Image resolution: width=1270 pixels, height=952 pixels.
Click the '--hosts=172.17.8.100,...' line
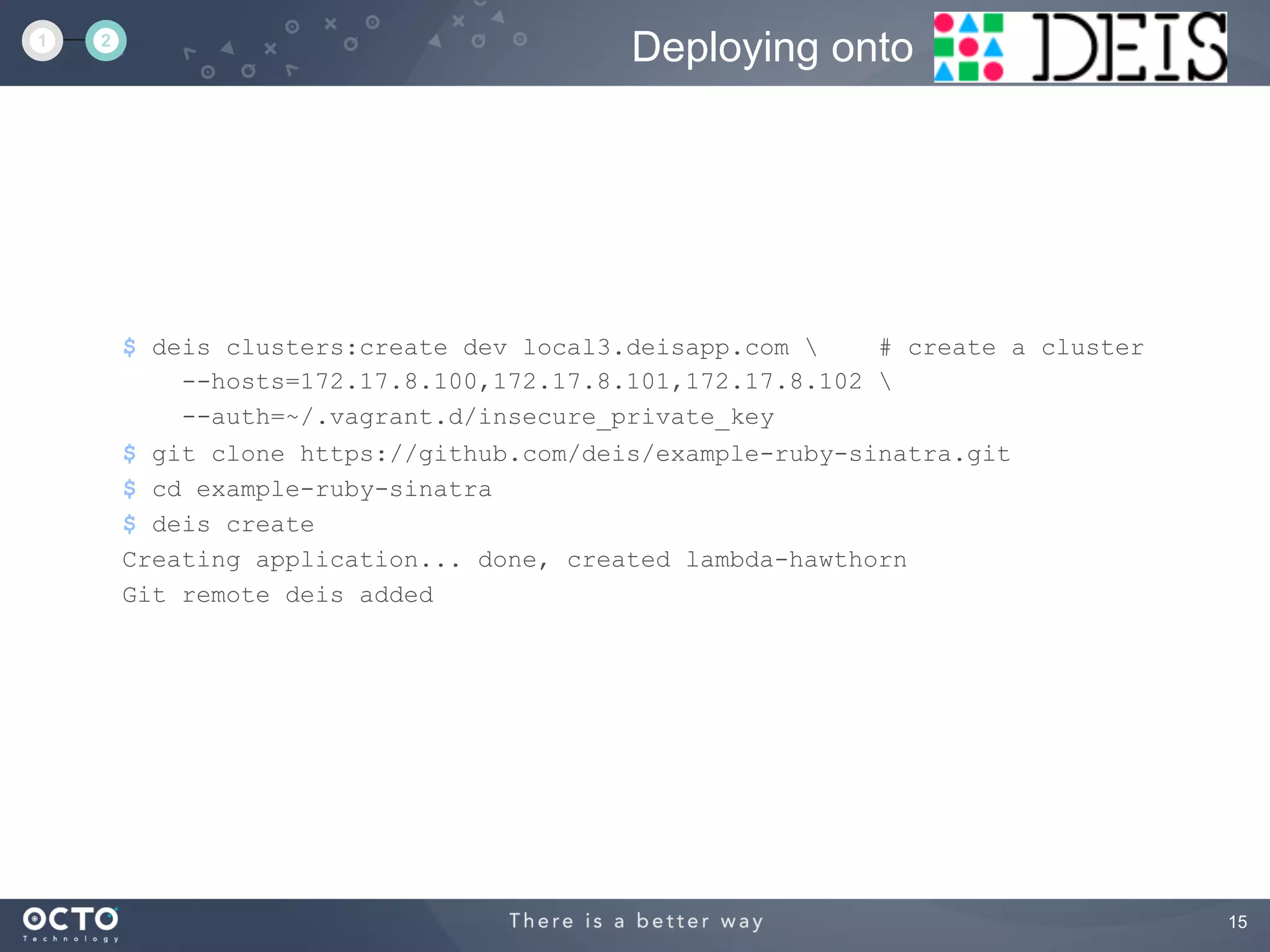click(536, 382)
